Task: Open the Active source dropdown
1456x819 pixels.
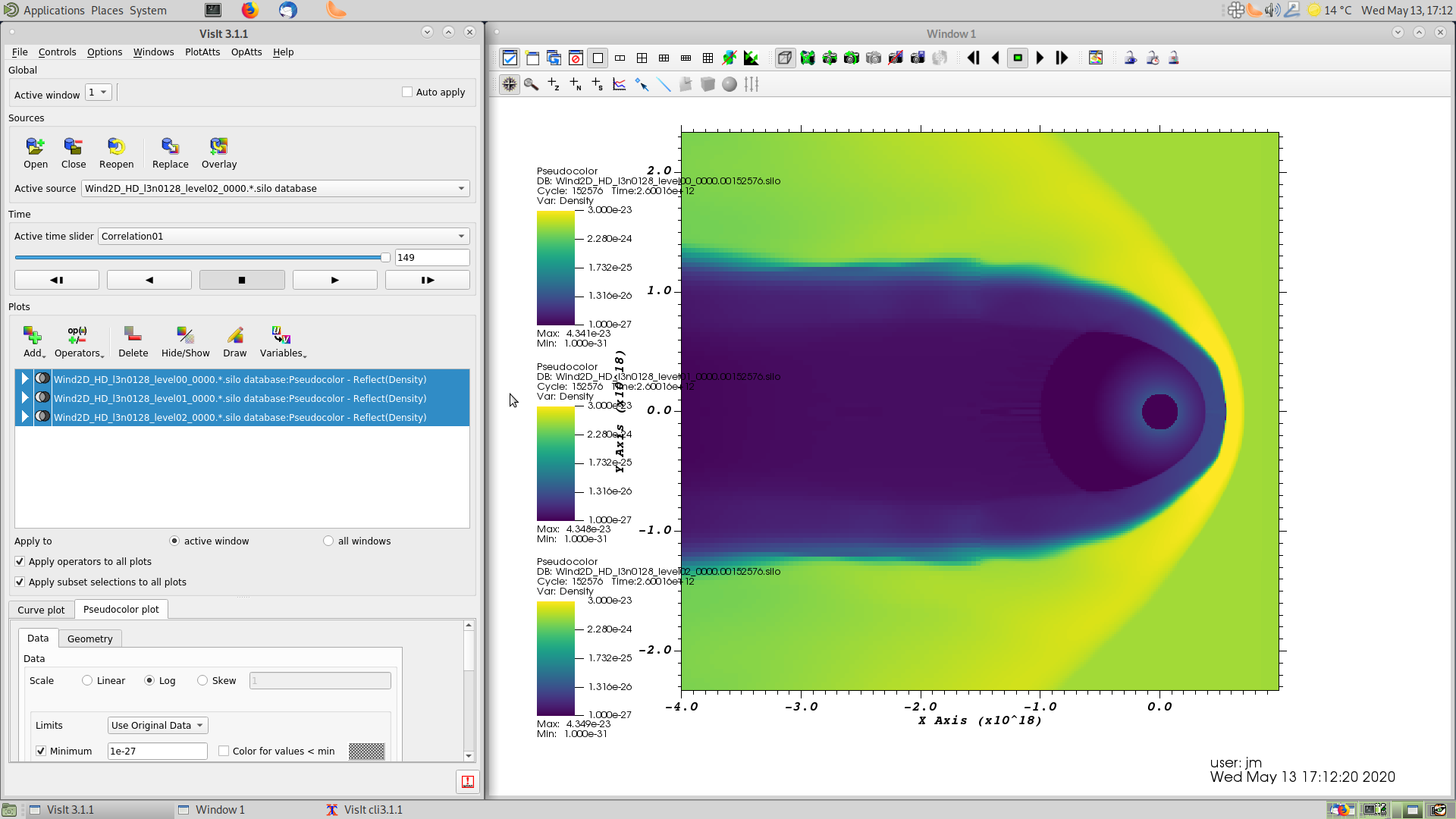Action: (275, 188)
